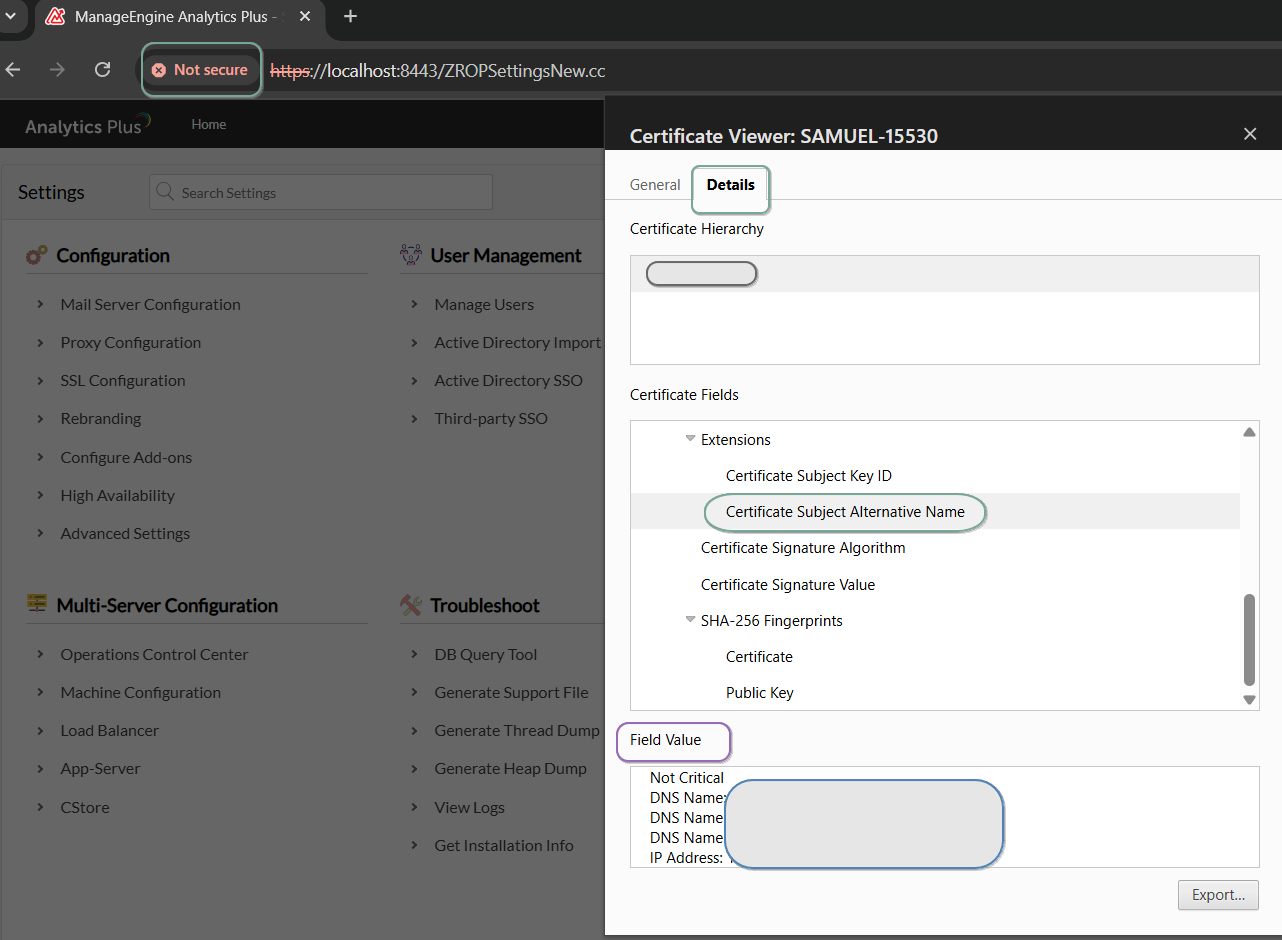
Task: Open View Logs
Action: coord(470,808)
